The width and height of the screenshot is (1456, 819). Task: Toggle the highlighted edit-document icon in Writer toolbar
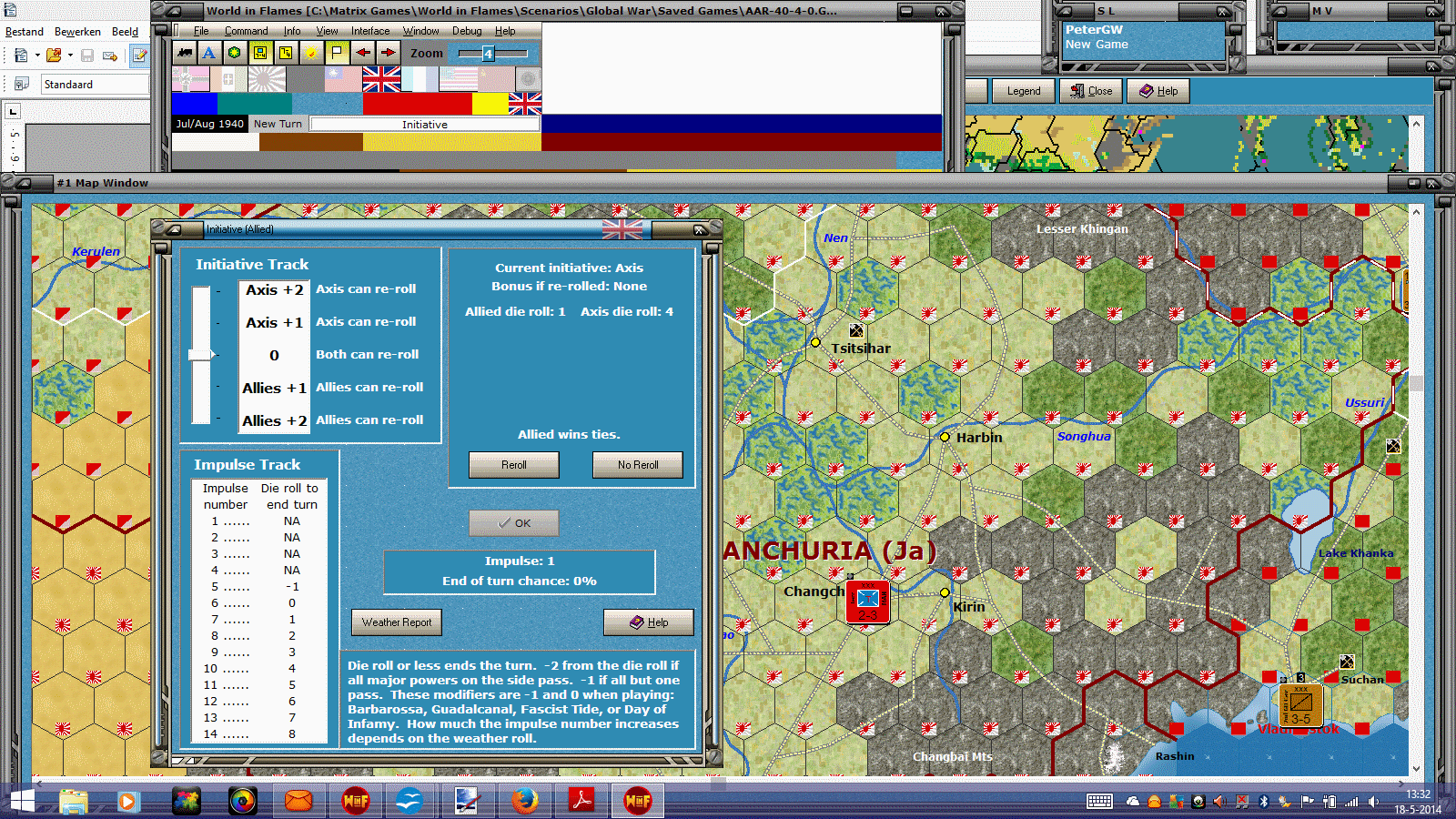point(139,56)
